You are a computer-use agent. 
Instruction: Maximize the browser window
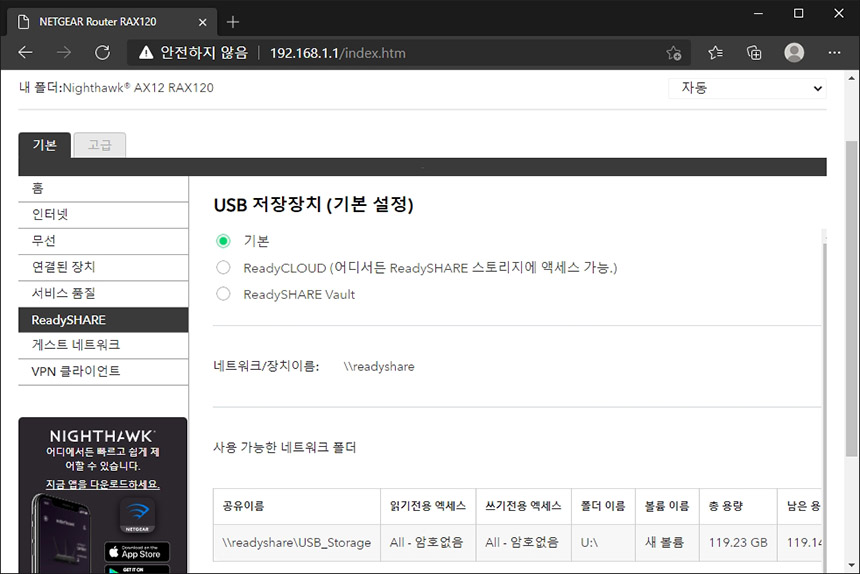(799, 13)
